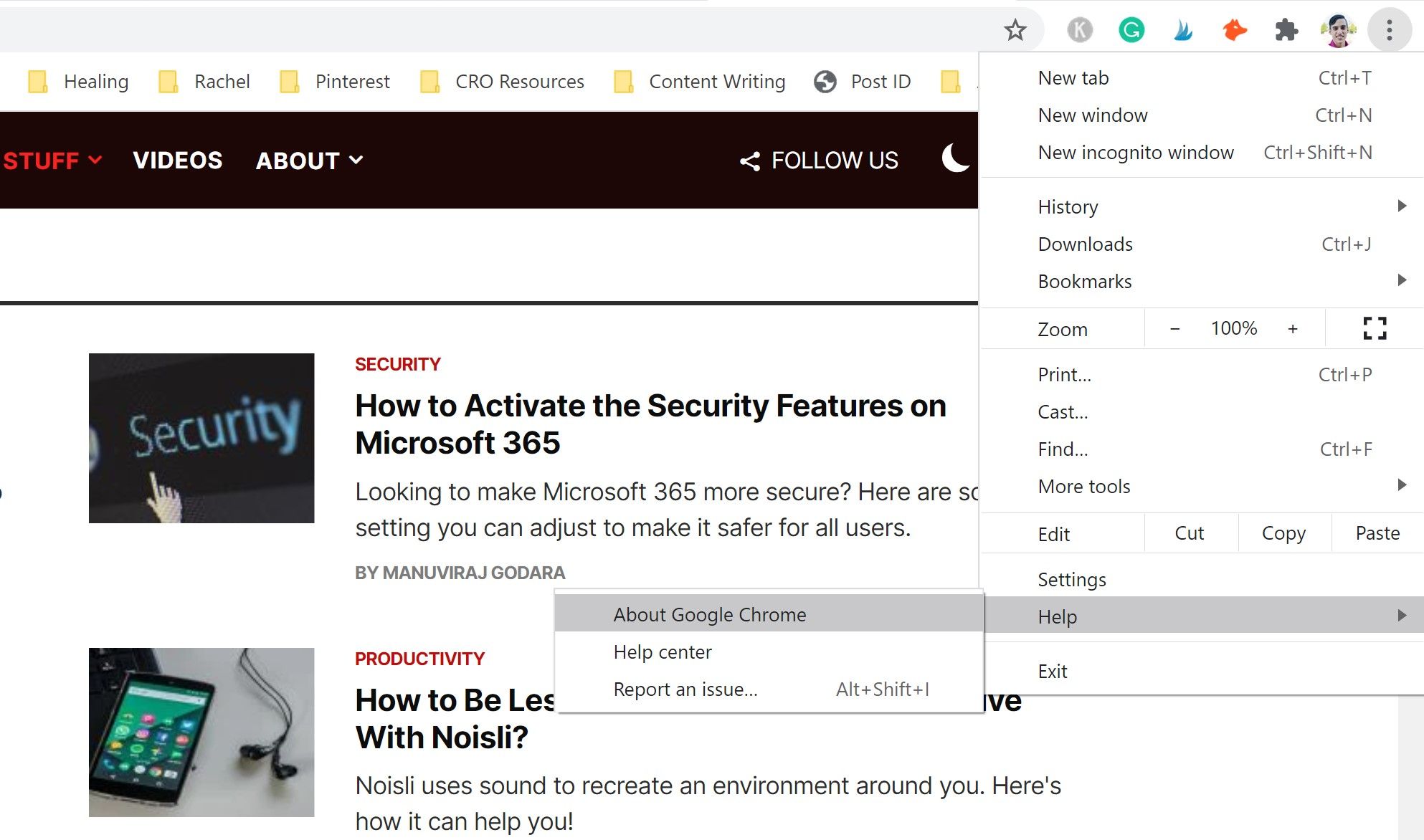Click the K extension icon in toolbar
The image size is (1424, 840).
point(1080,29)
